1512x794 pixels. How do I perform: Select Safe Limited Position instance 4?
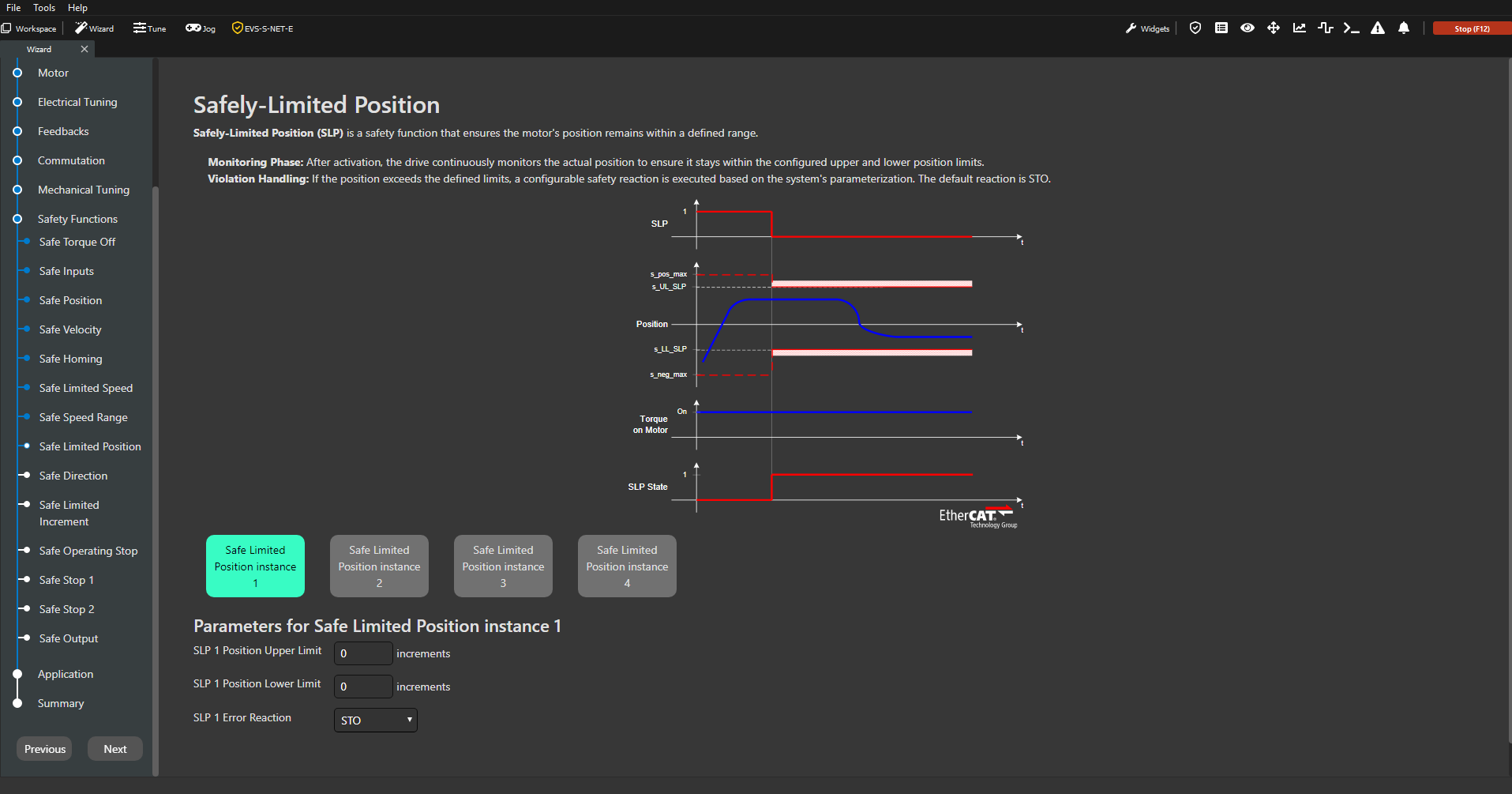pos(627,566)
